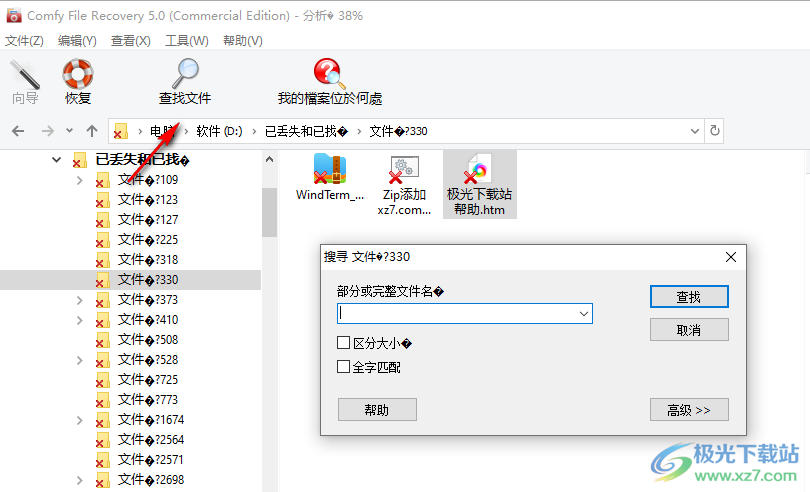Click folder icon of 文件?2564
The image size is (810, 492).
click(x=102, y=440)
